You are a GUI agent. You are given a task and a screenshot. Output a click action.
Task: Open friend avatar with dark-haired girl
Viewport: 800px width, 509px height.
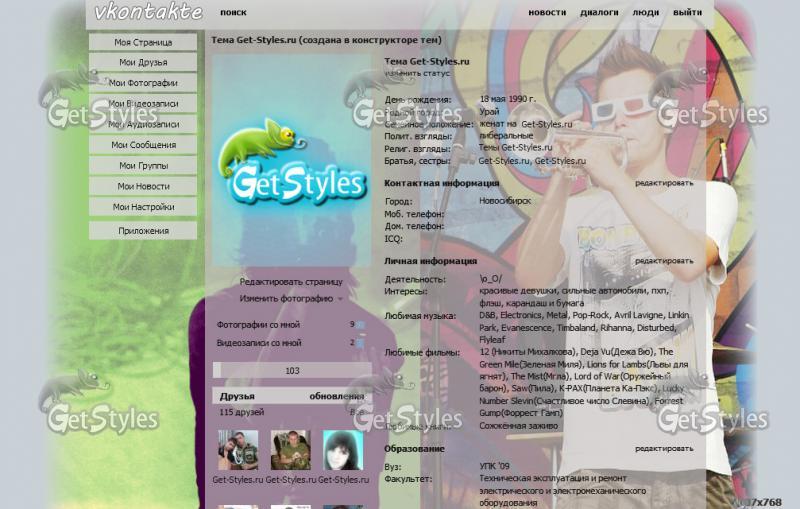click(x=342, y=450)
